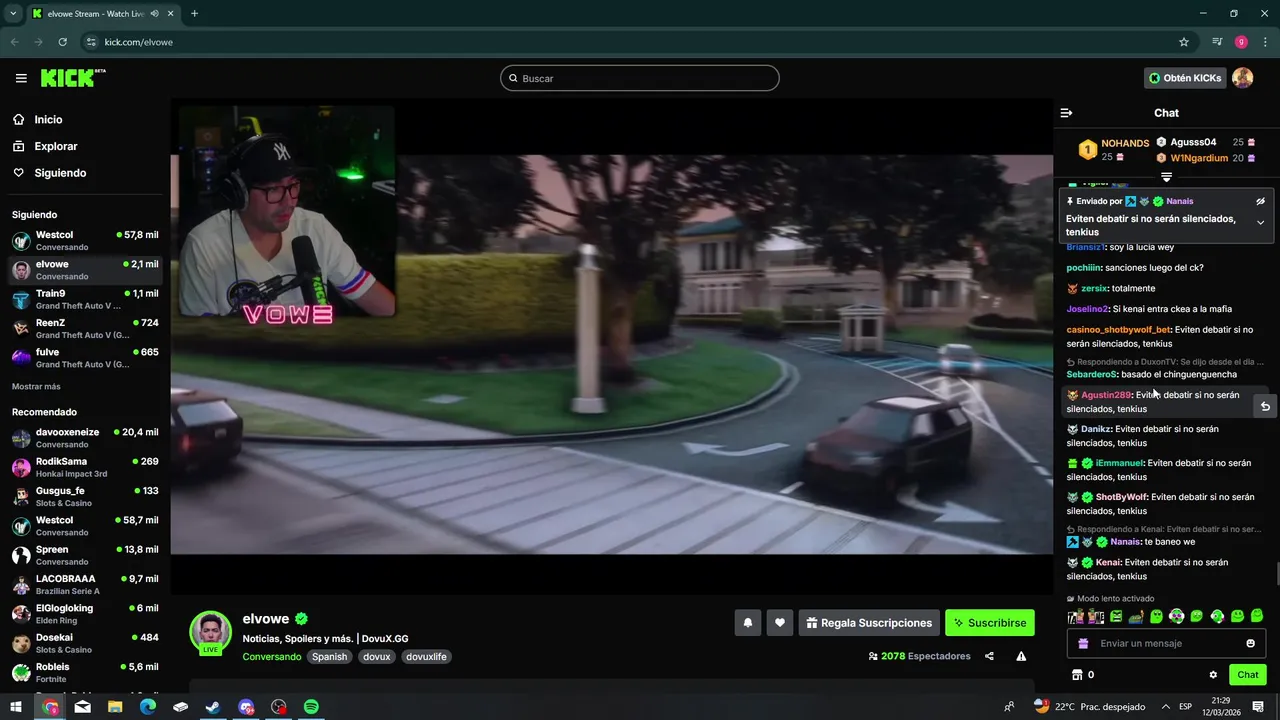Select the Spanish tag
1280x720 pixels.
(329, 657)
